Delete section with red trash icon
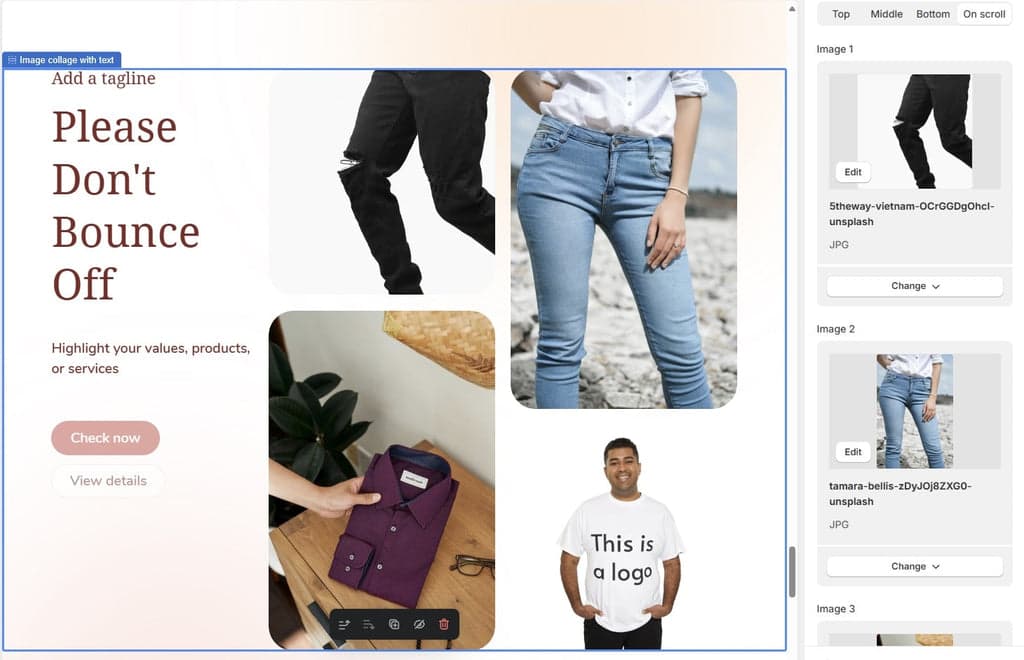The width and height of the screenshot is (1024, 660). (444, 625)
